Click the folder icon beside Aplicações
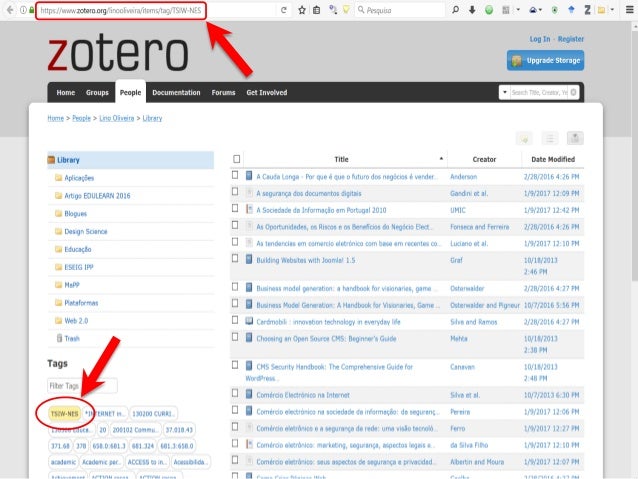The image size is (638, 479). (x=59, y=178)
